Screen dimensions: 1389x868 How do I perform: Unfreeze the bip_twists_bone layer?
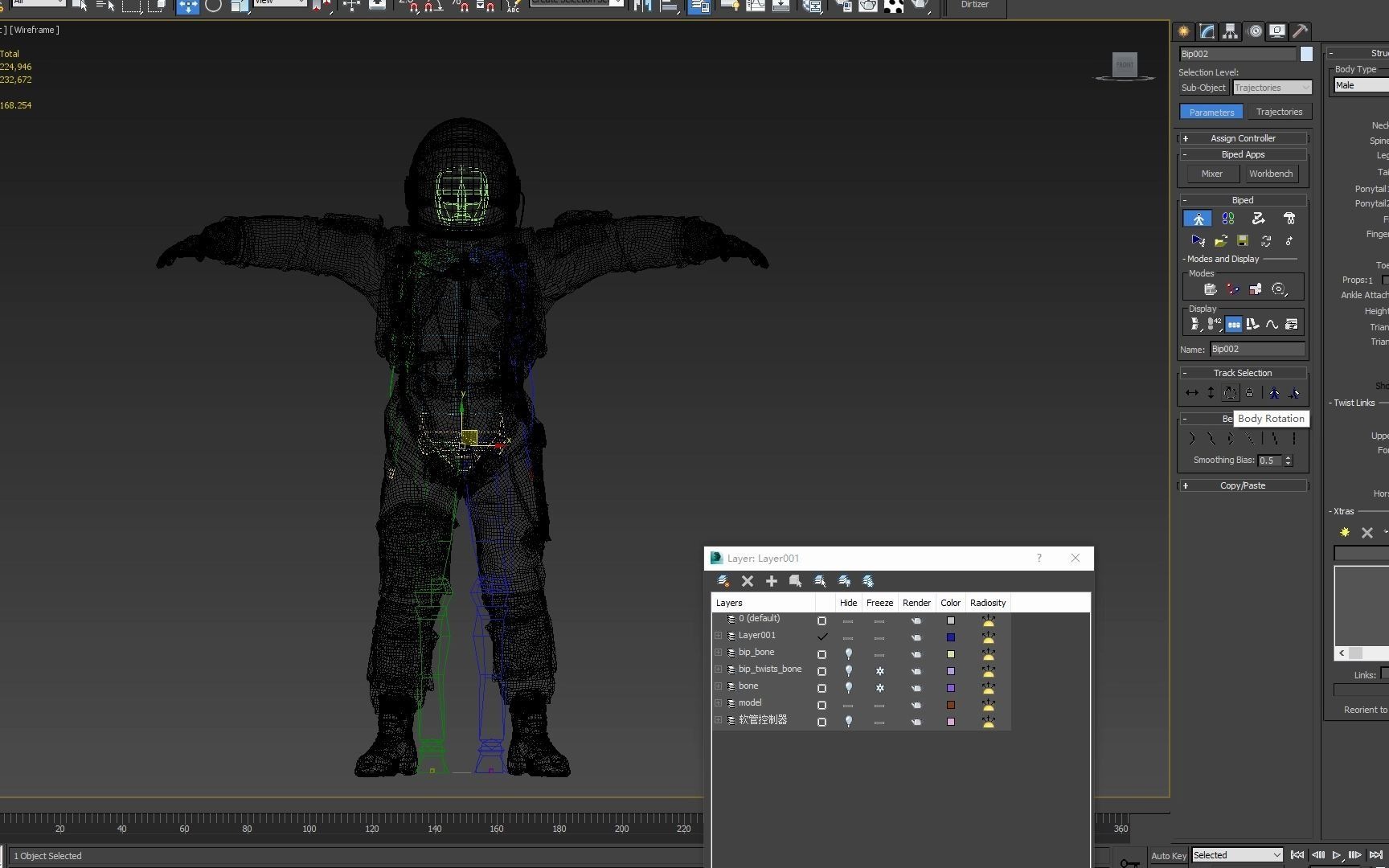(x=880, y=671)
